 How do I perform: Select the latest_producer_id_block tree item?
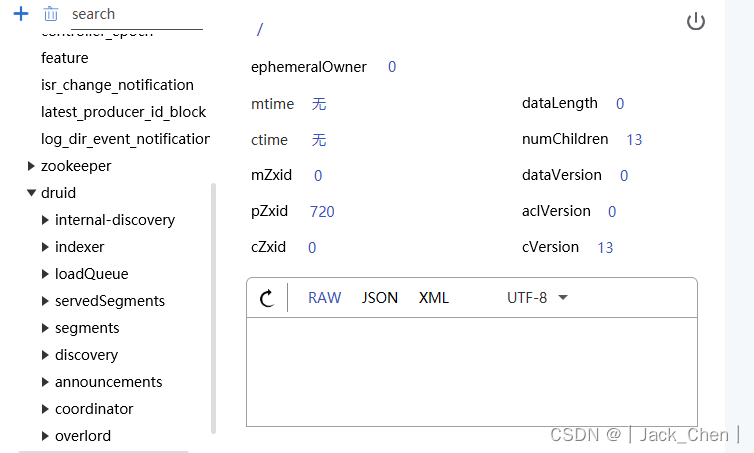pyautogui.click(x=124, y=112)
